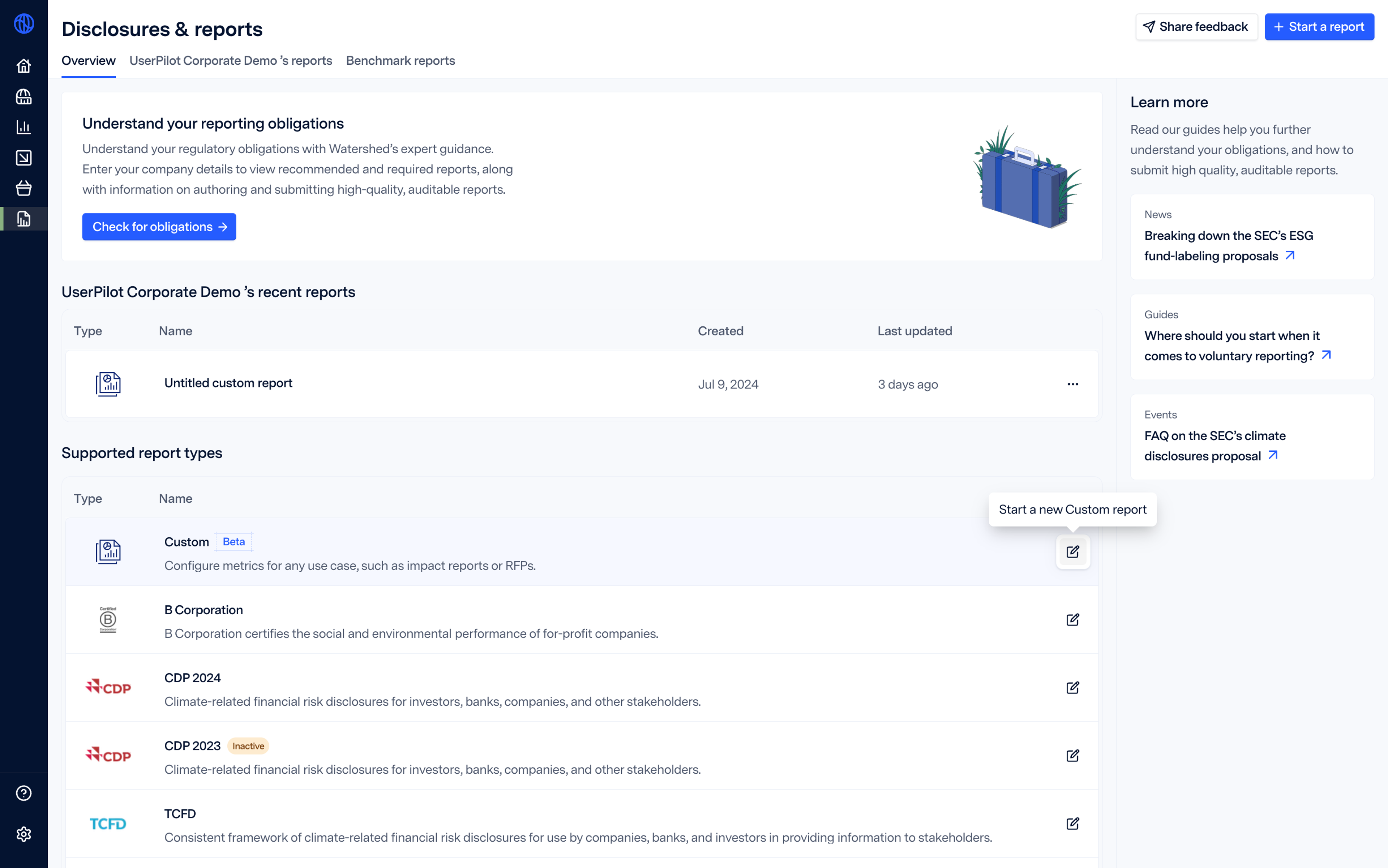Open the Settings gear icon
Viewport: 1388px width, 868px height.
[23, 834]
